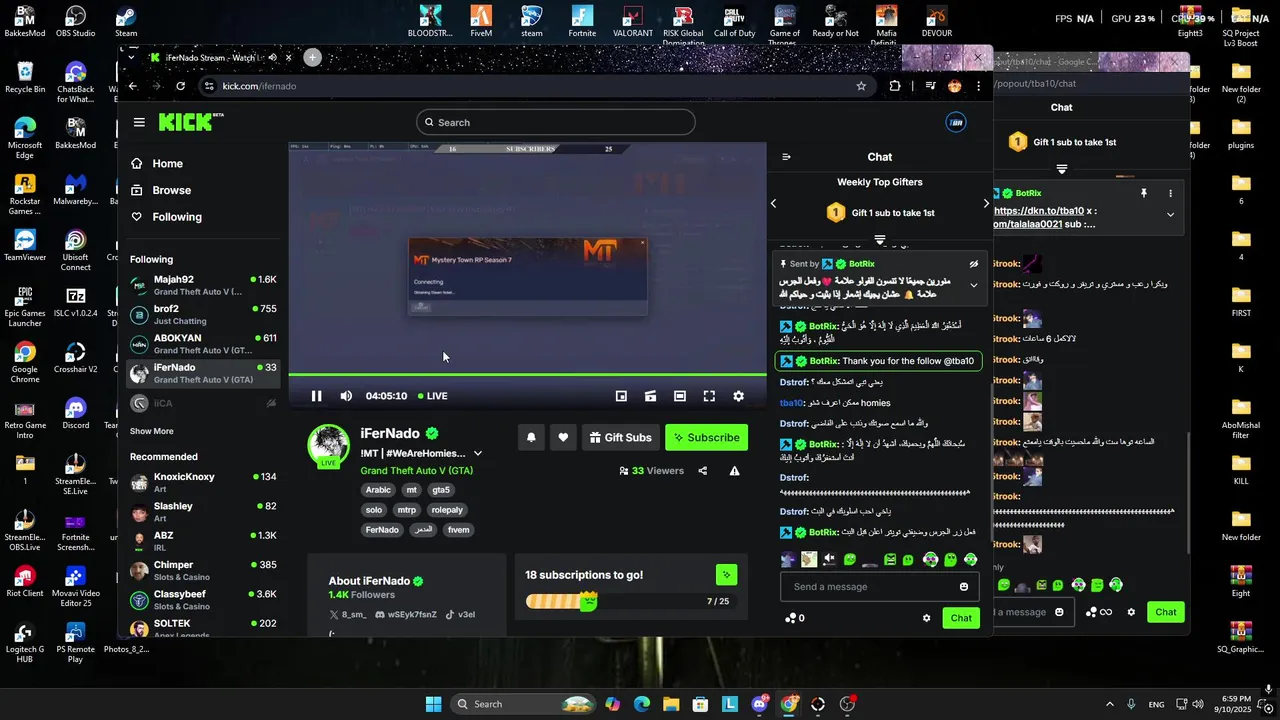The height and width of the screenshot is (720, 1280).
Task: Pin icon on popout chat BotRix message
Action: pyautogui.click(x=1144, y=193)
